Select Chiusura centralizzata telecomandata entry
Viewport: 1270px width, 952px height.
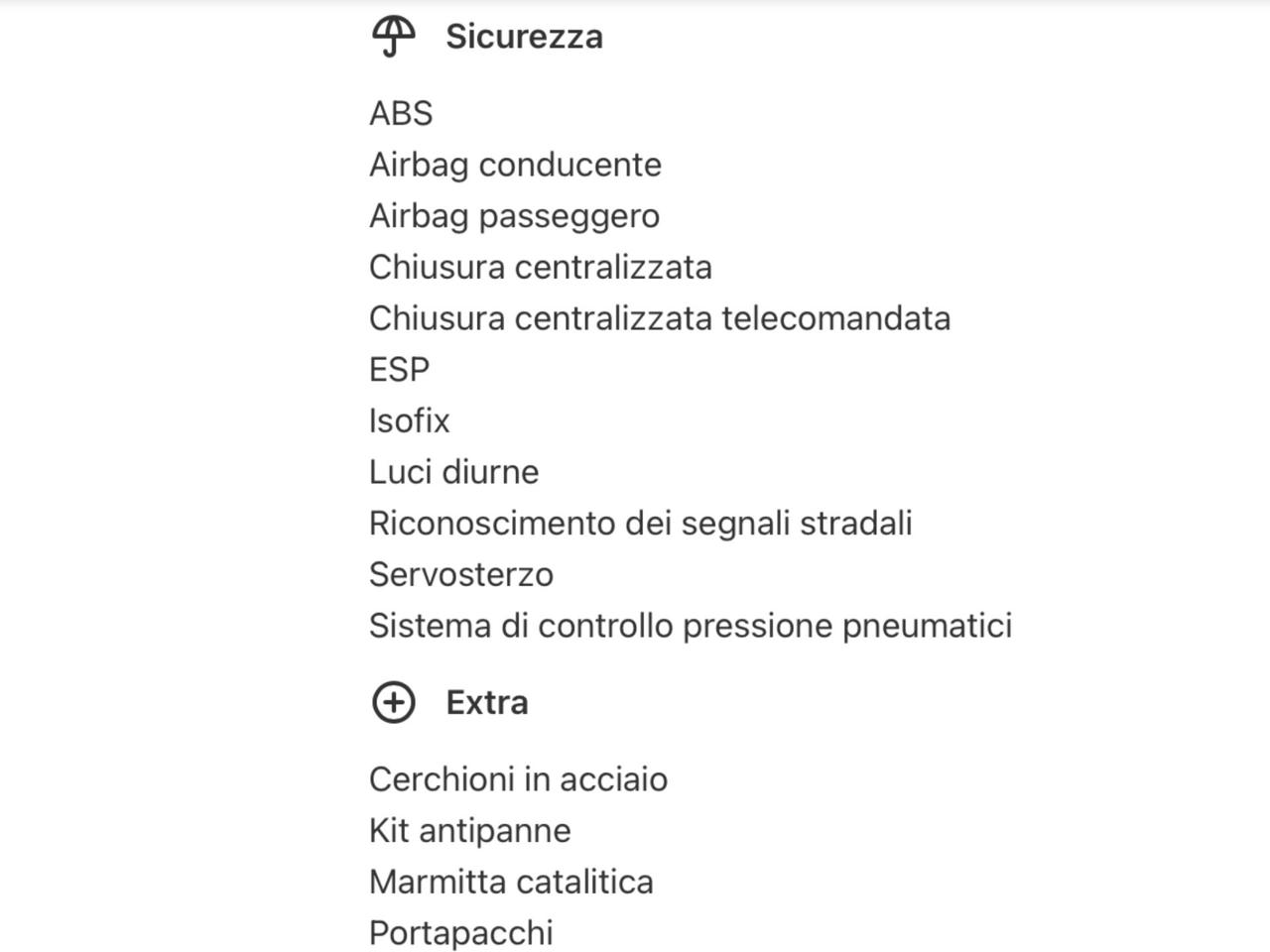point(659,318)
